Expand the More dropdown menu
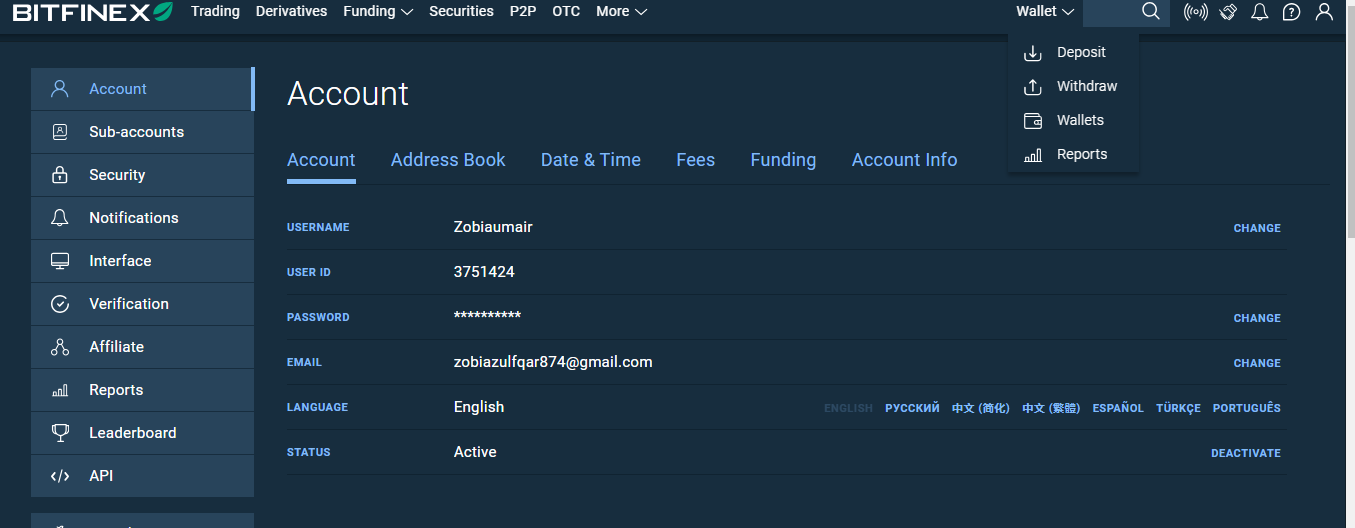 click(621, 12)
